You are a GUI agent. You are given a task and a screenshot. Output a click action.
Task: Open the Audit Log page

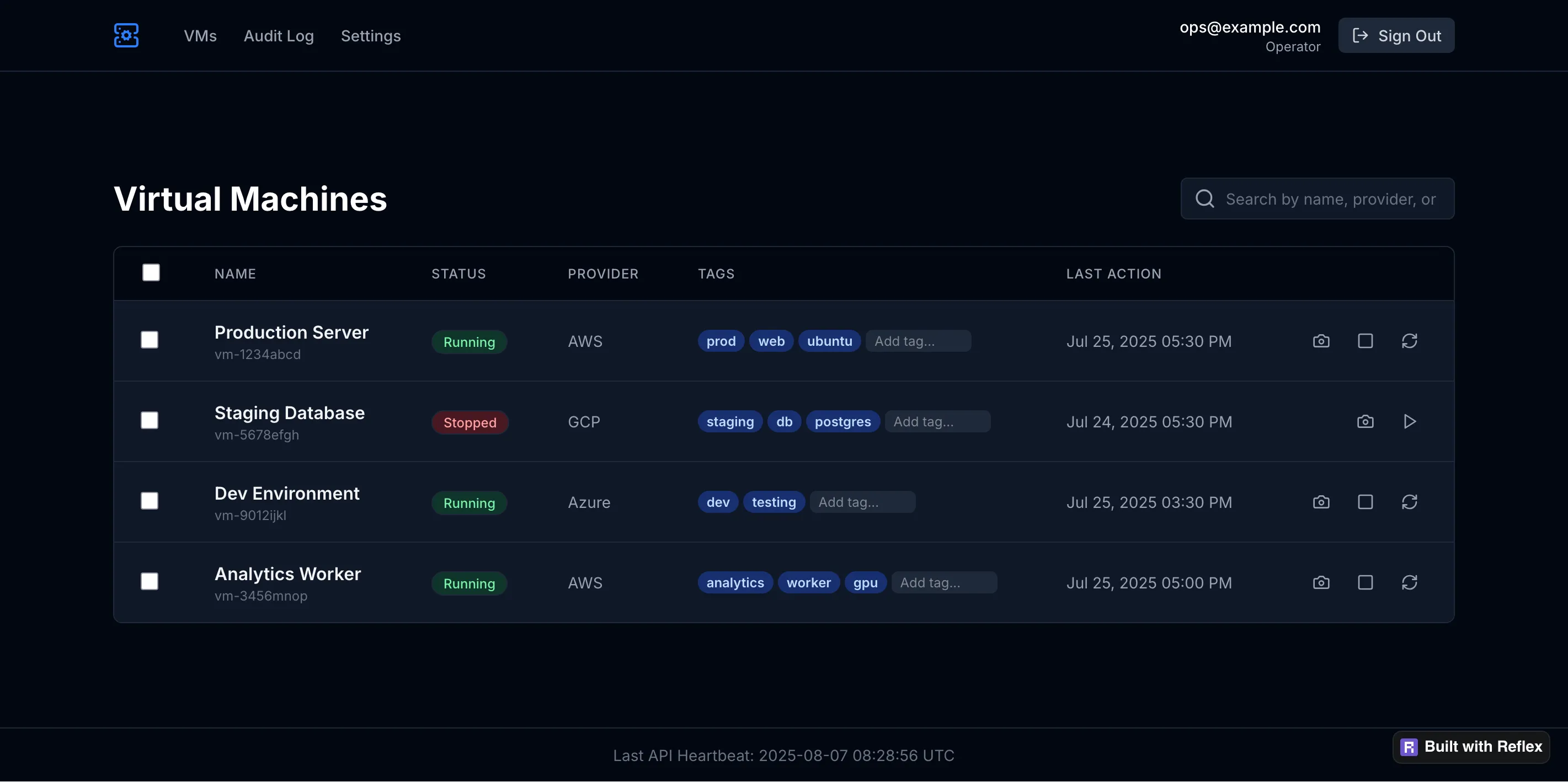pyautogui.click(x=279, y=36)
